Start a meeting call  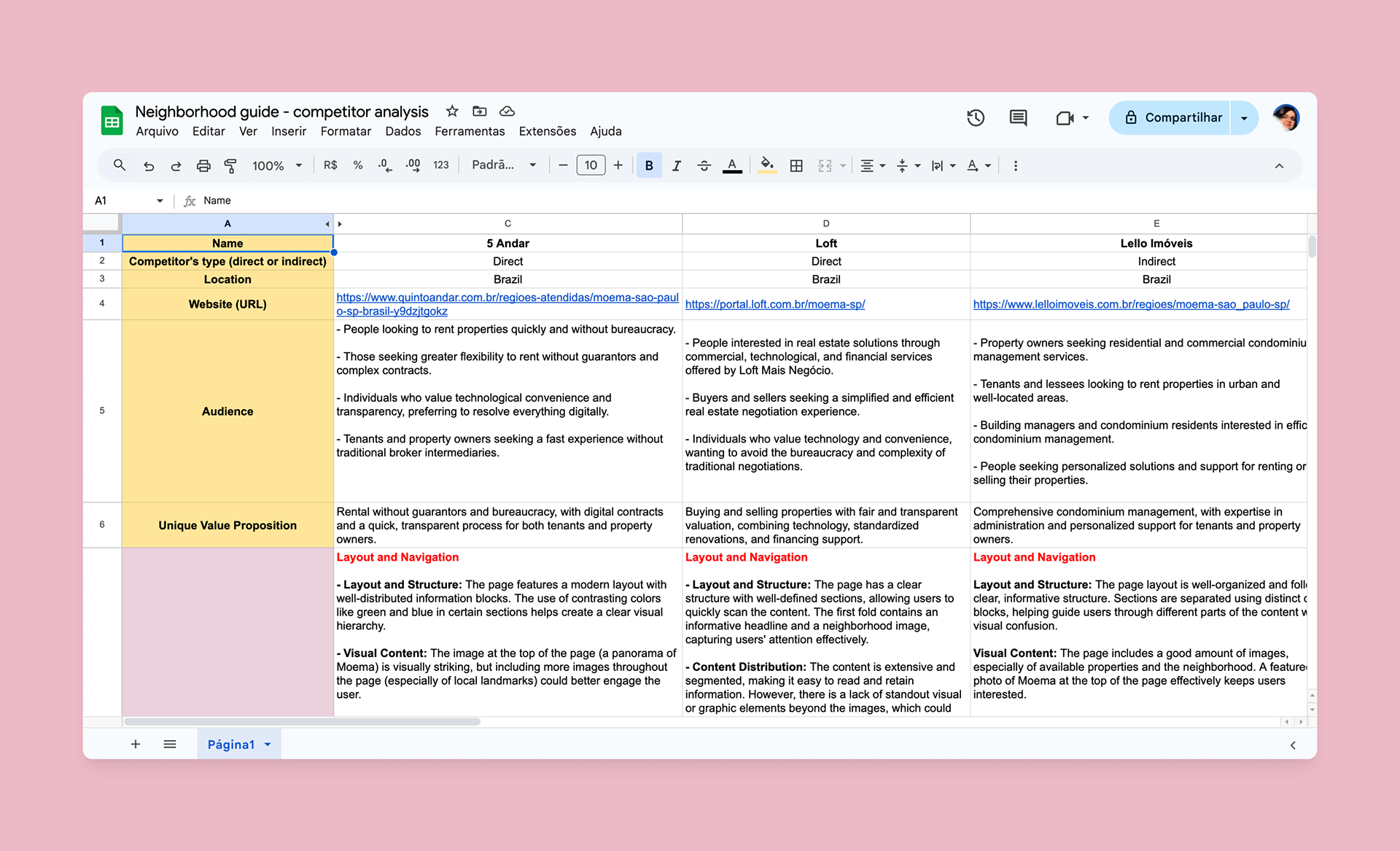coord(1065,117)
